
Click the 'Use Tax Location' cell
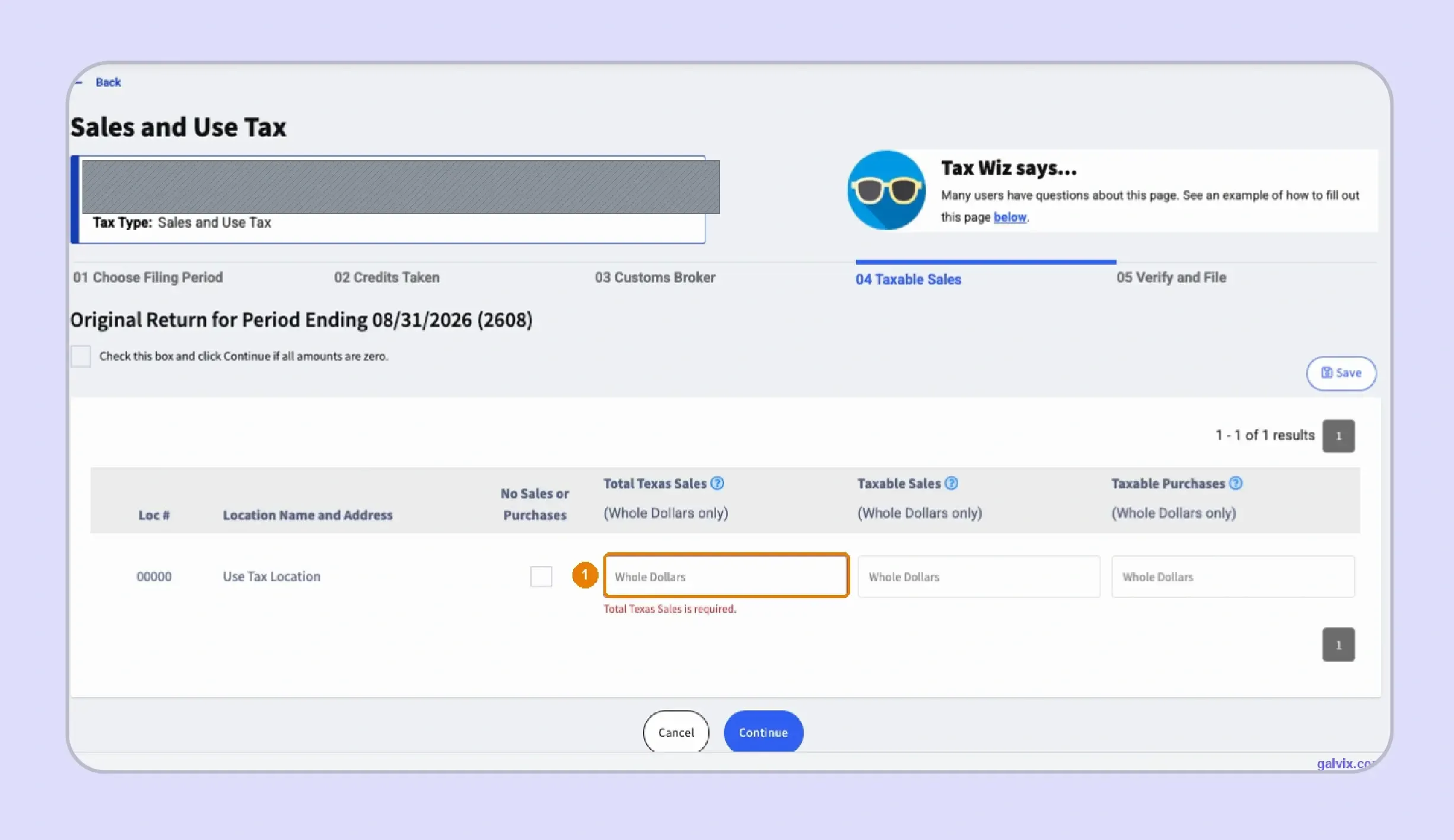click(x=271, y=577)
